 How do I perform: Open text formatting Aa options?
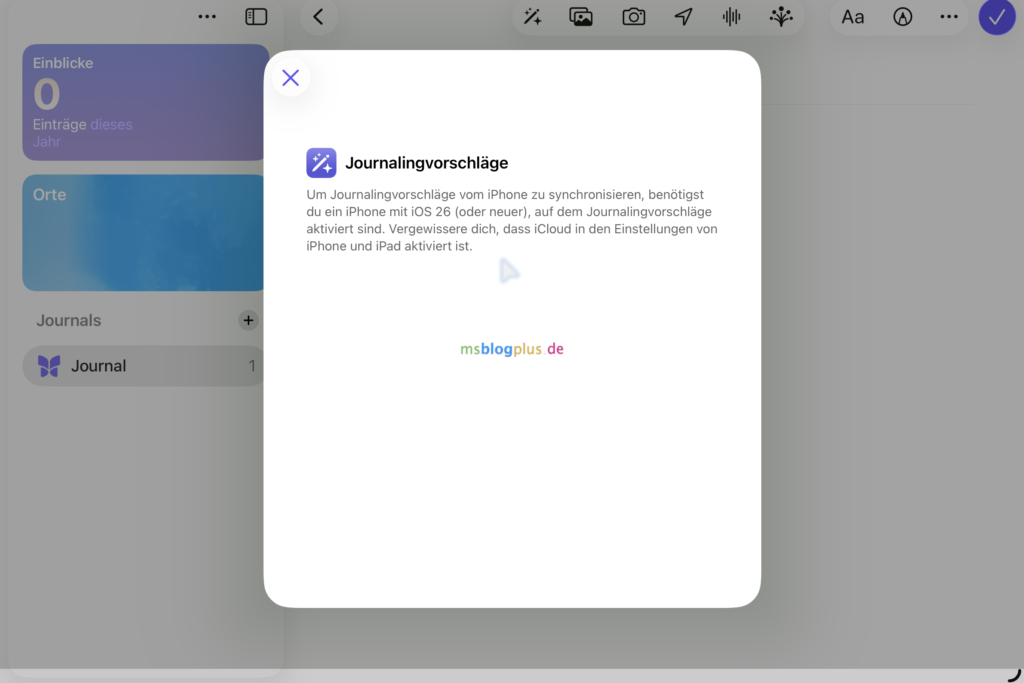[852, 17]
